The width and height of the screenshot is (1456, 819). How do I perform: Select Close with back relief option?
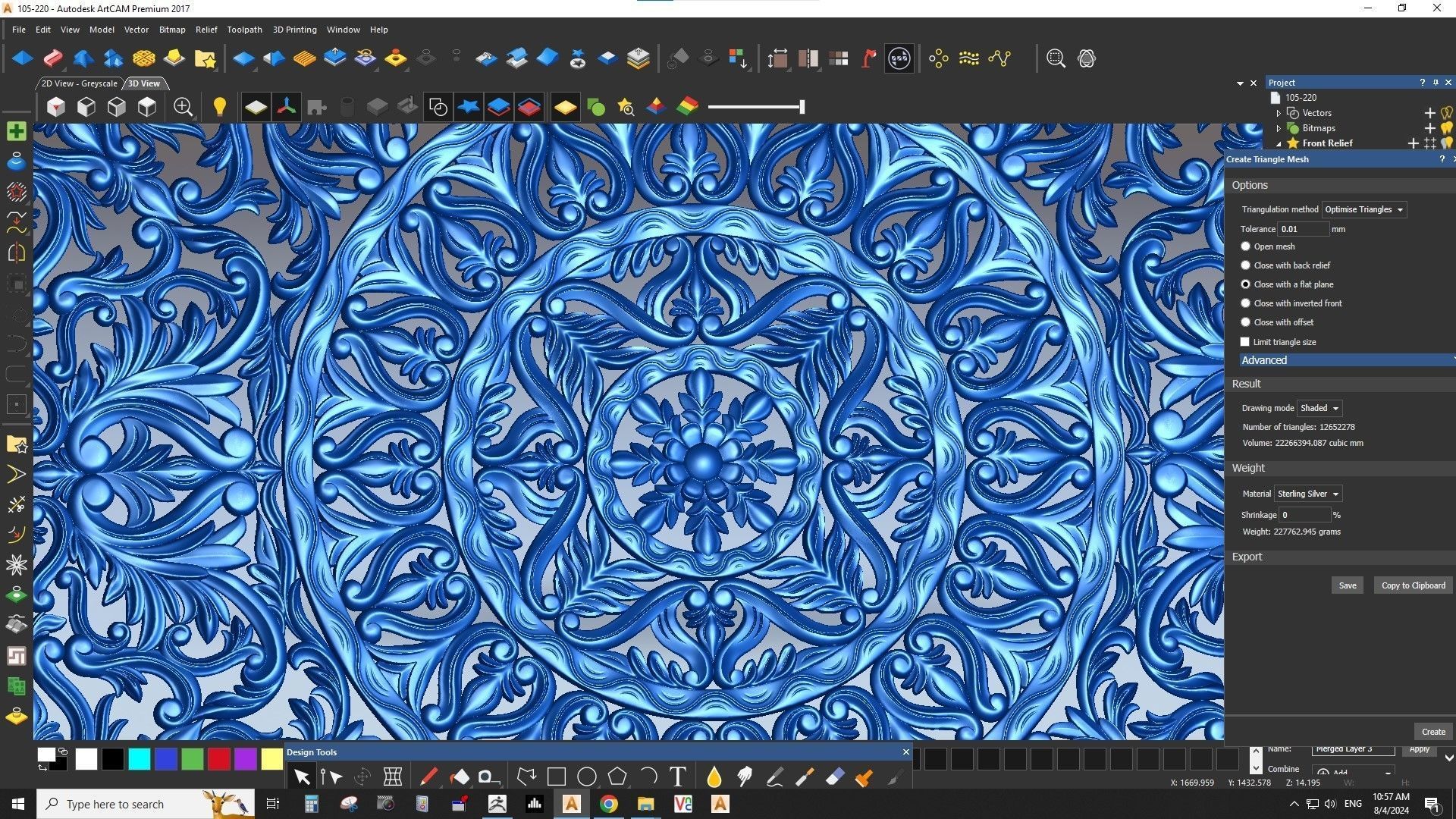(x=1245, y=265)
